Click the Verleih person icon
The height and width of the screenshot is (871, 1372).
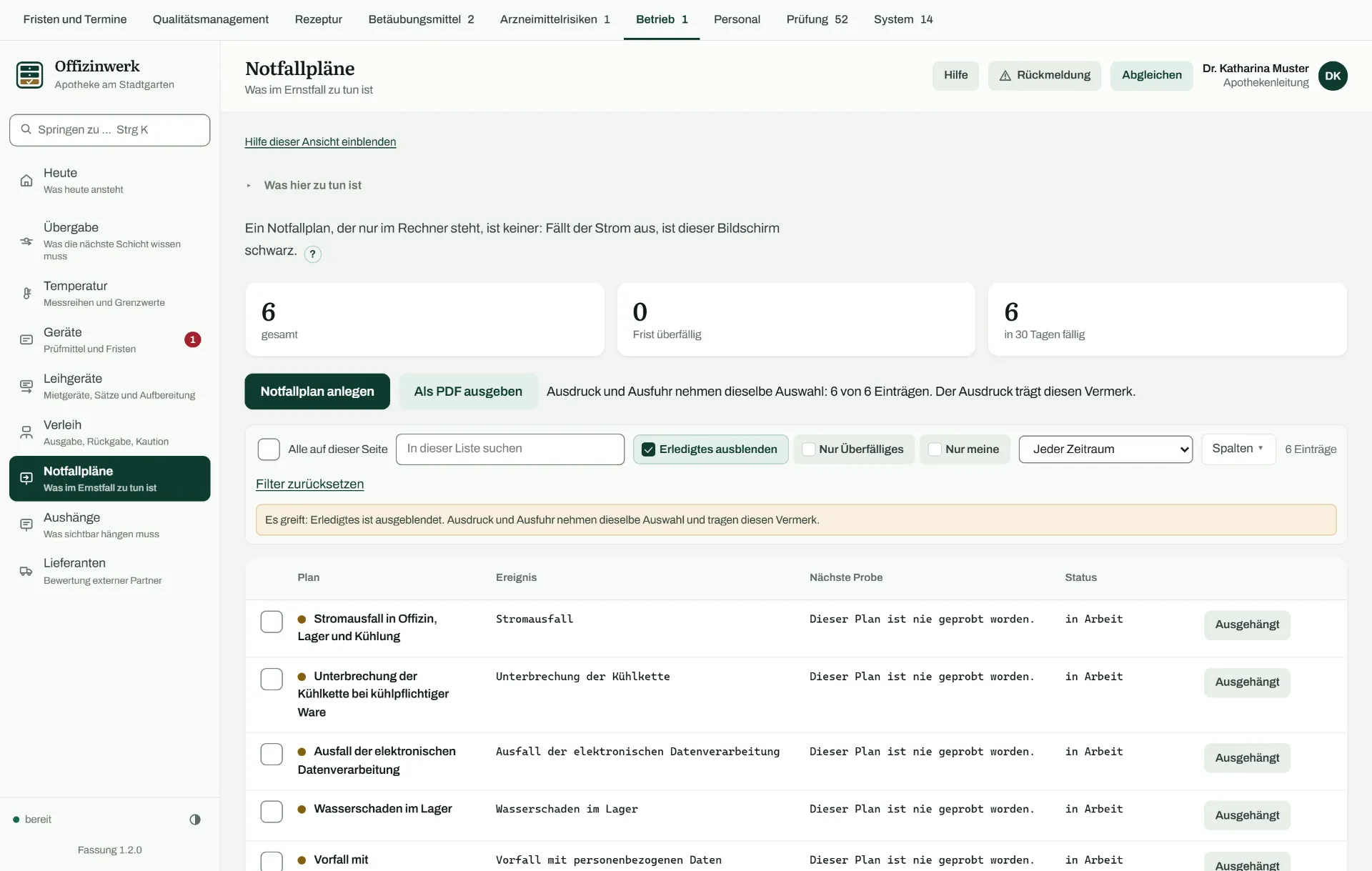pos(26,432)
